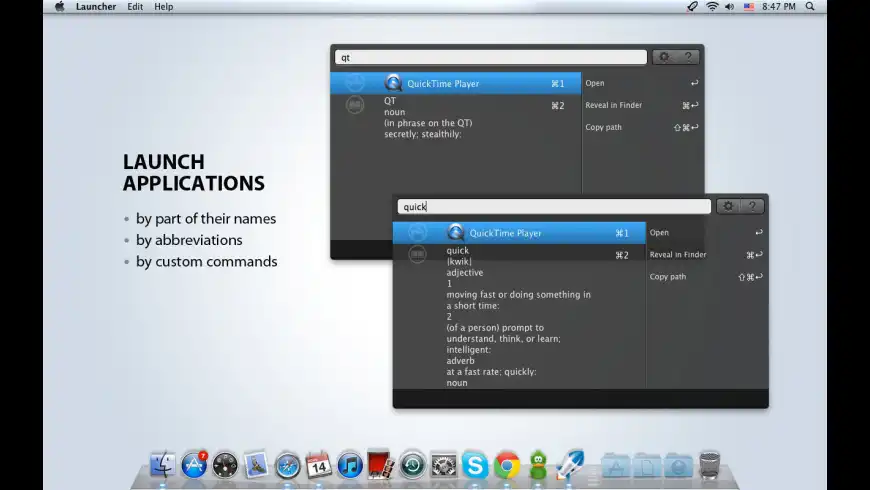Viewport: 870px width, 490px height.
Task: Select QuickTime Player result in 'qt' window
Action: (x=456, y=83)
